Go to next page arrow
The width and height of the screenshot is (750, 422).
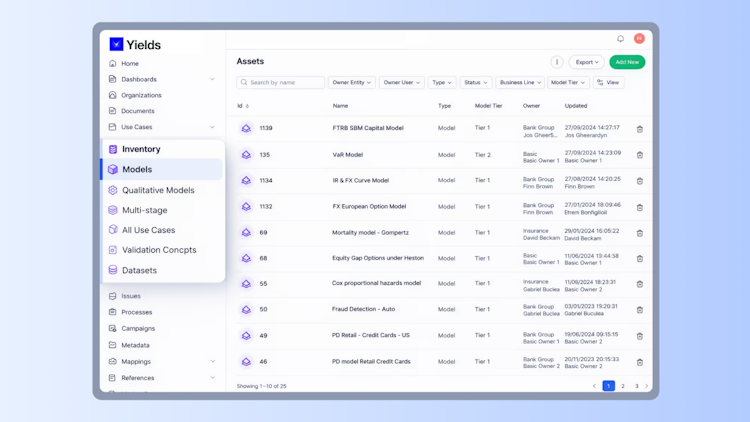[647, 386]
